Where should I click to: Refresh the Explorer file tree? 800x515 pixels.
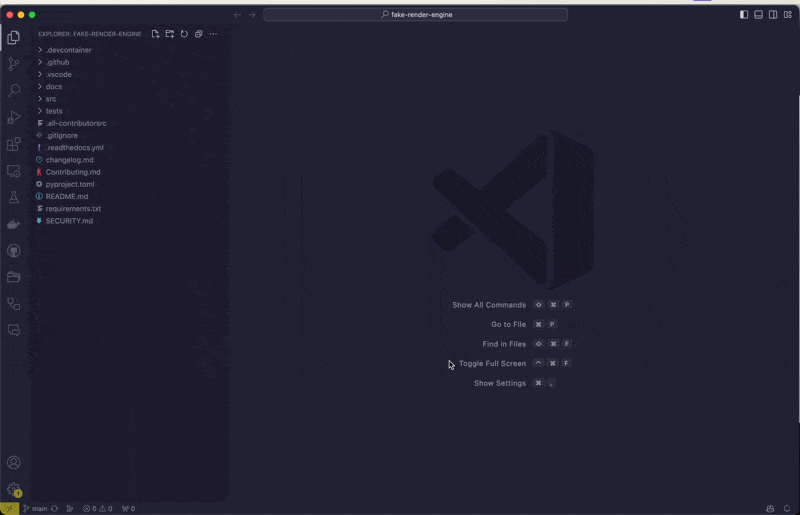[184, 34]
